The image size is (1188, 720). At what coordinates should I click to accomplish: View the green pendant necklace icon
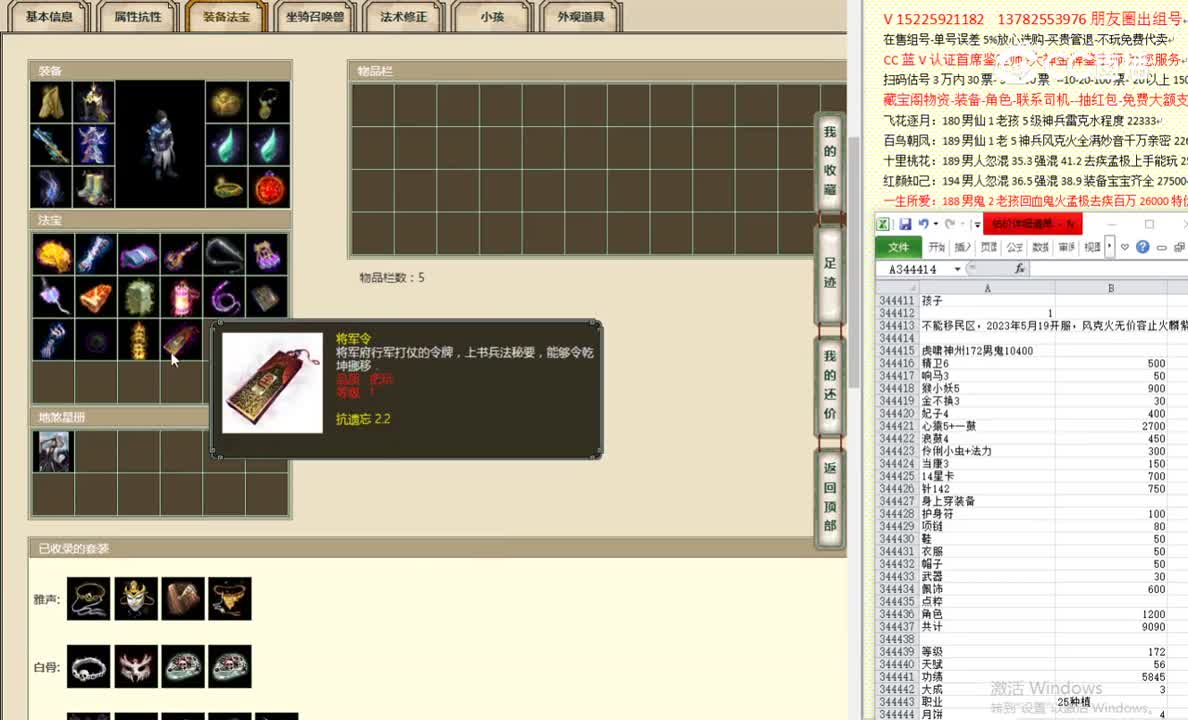269,102
